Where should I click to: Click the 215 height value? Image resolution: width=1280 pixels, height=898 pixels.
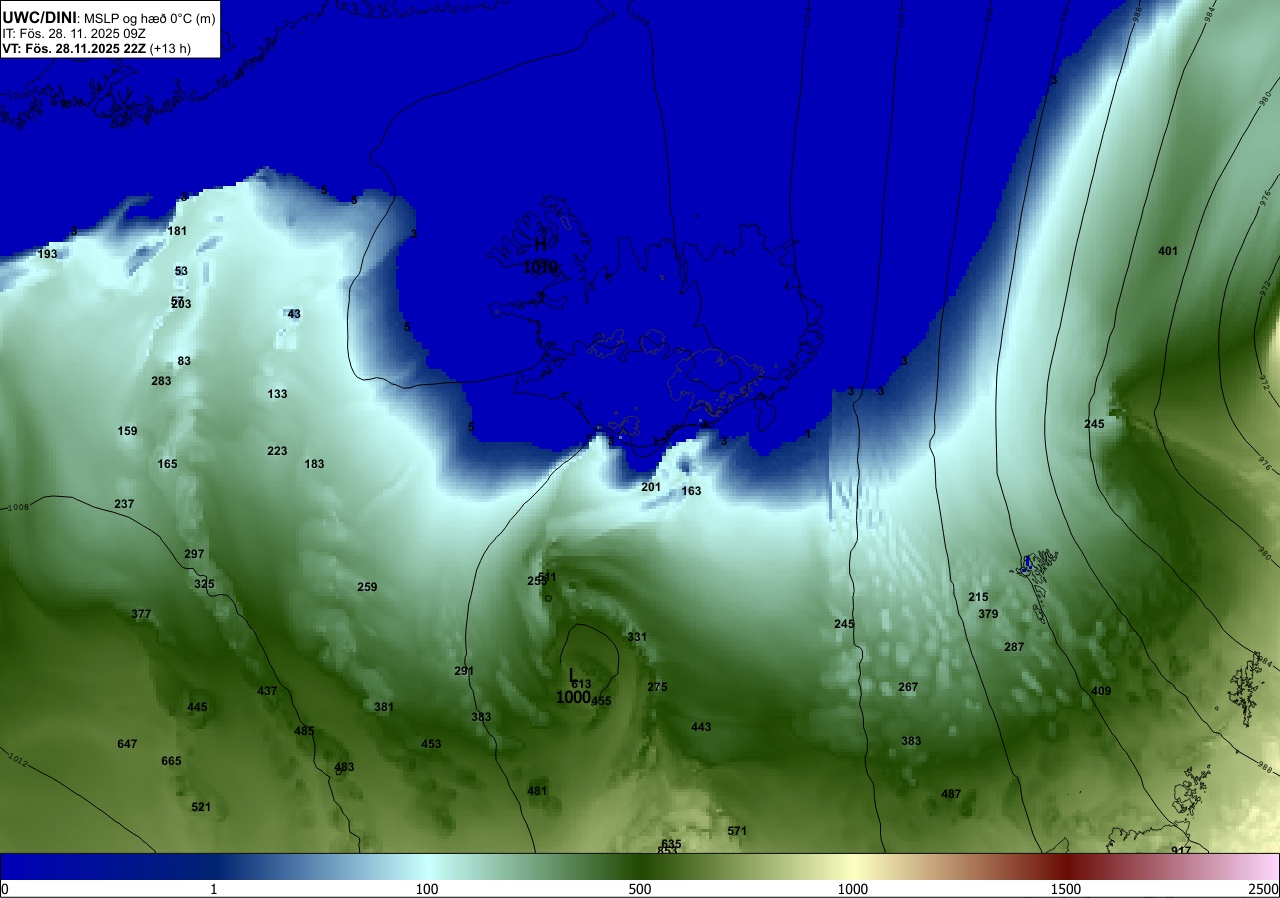pos(978,597)
